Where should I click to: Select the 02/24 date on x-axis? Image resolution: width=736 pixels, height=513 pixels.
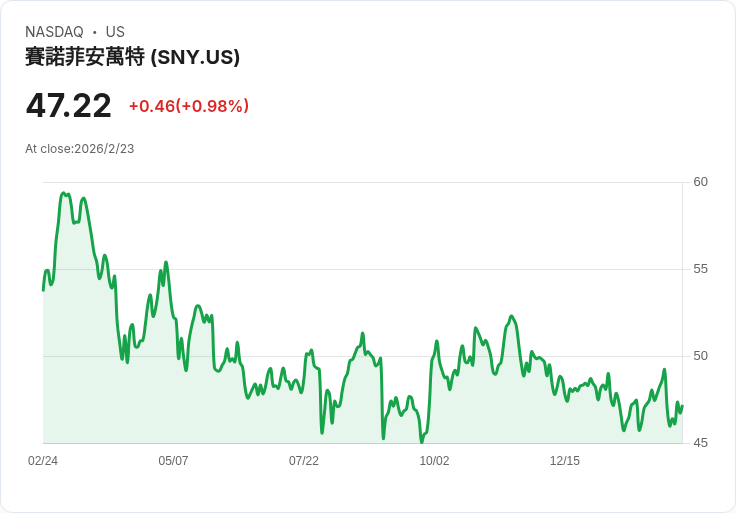tap(43, 461)
